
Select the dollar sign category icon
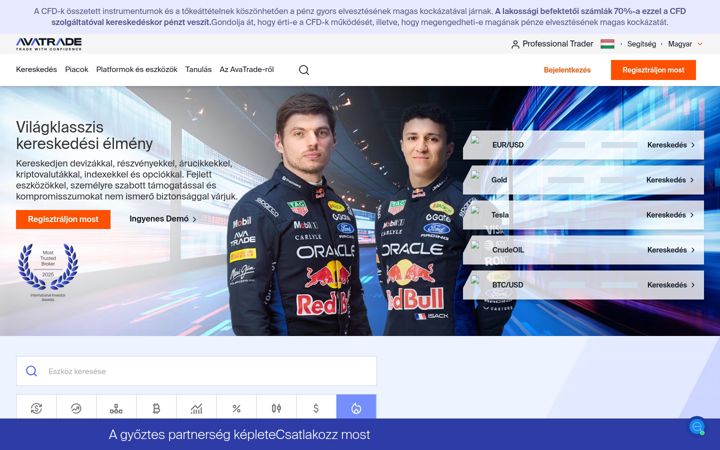click(x=316, y=408)
